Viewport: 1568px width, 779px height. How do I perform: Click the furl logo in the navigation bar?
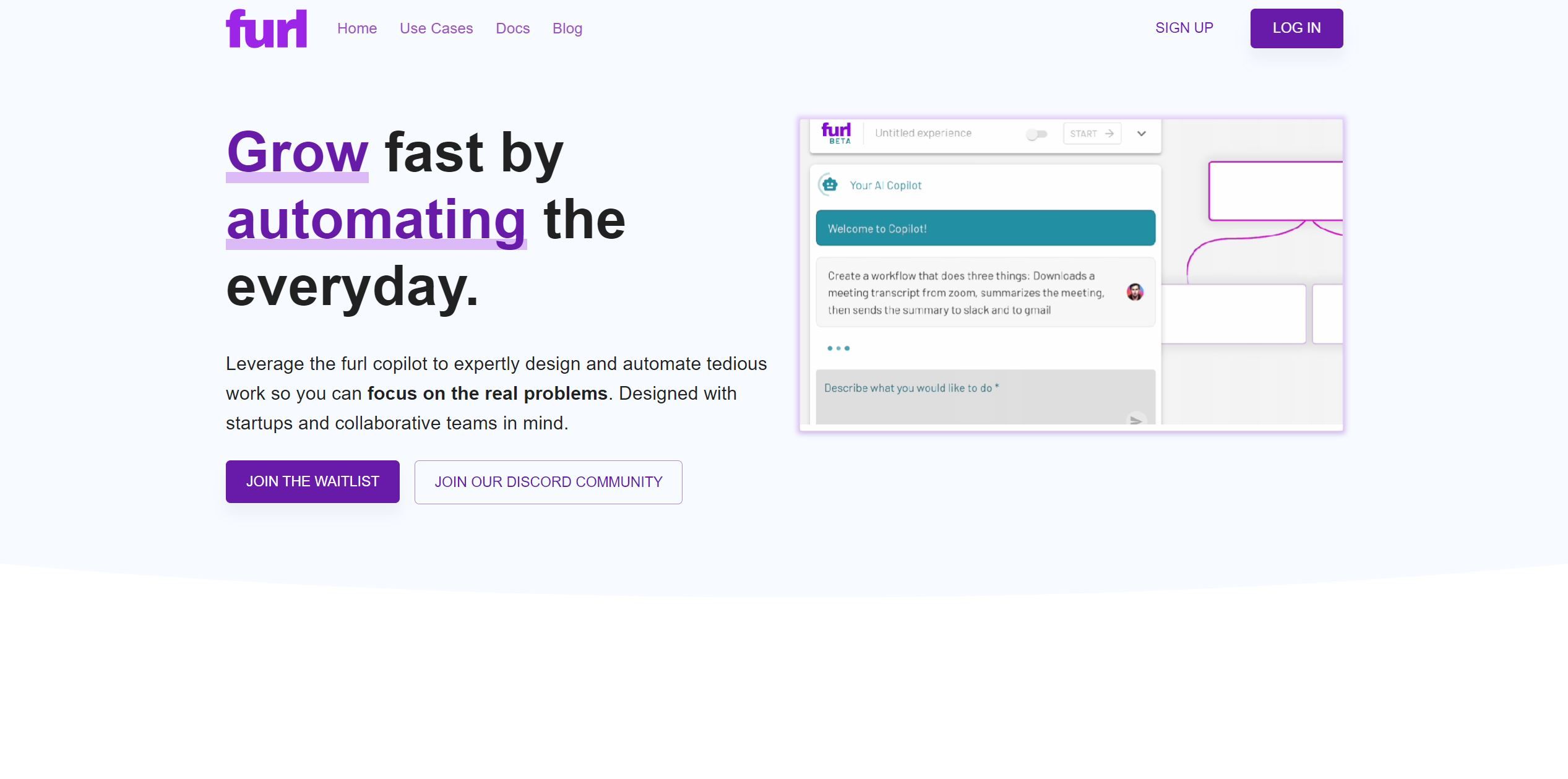[267, 28]
